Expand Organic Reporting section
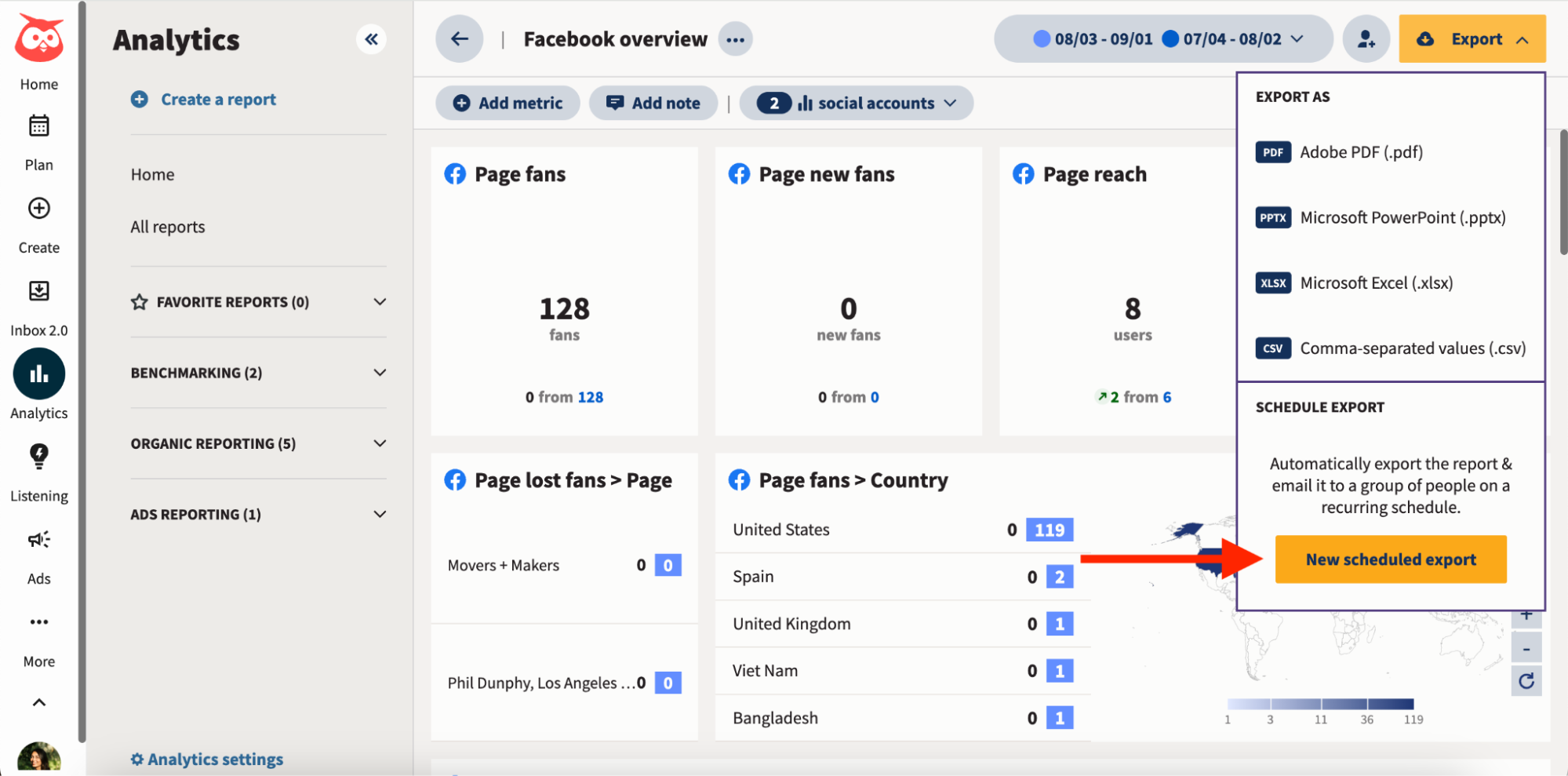This screenshot has width=1568, height=776. coord(259,443)
